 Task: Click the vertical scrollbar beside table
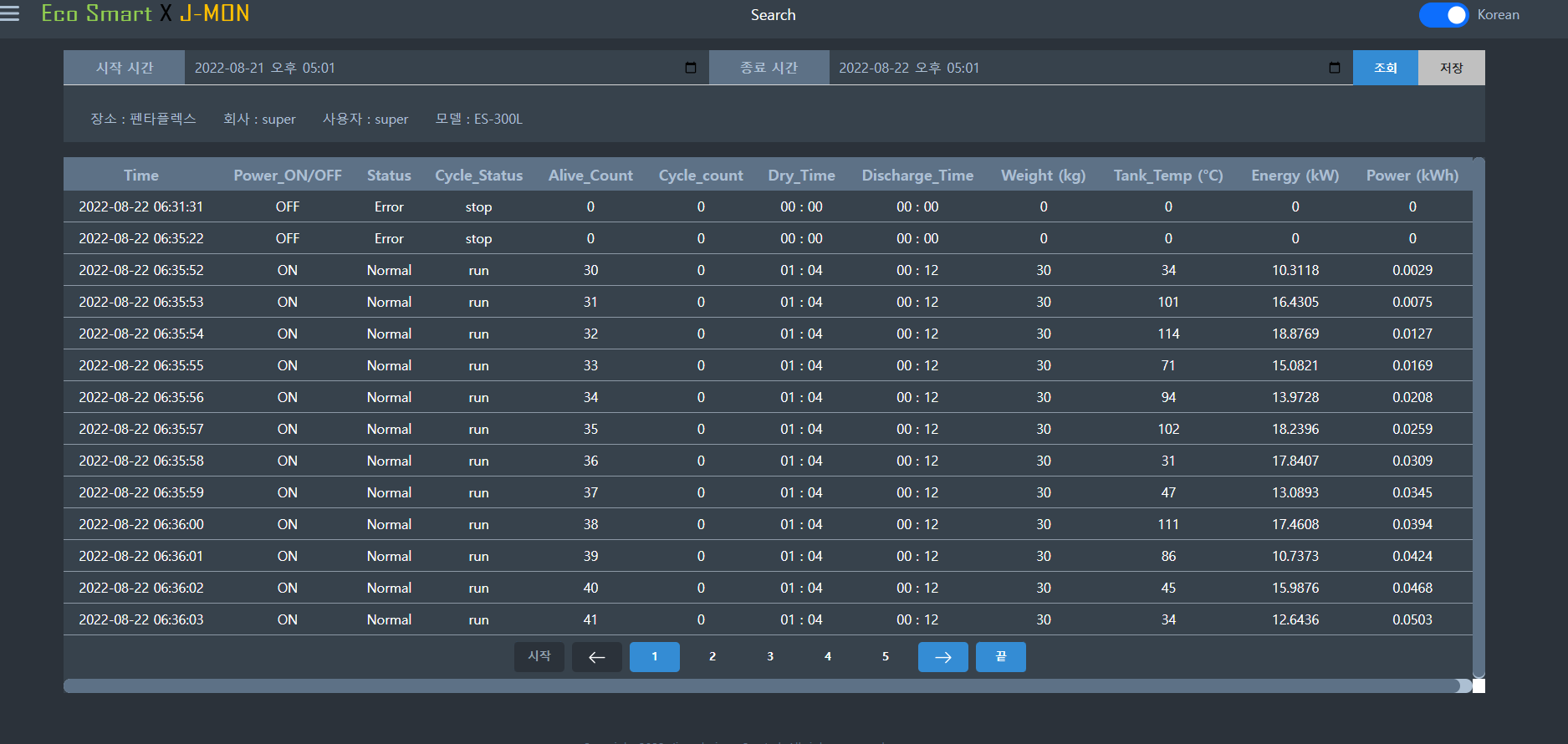pyautogui.click(x=1479, y=418)
